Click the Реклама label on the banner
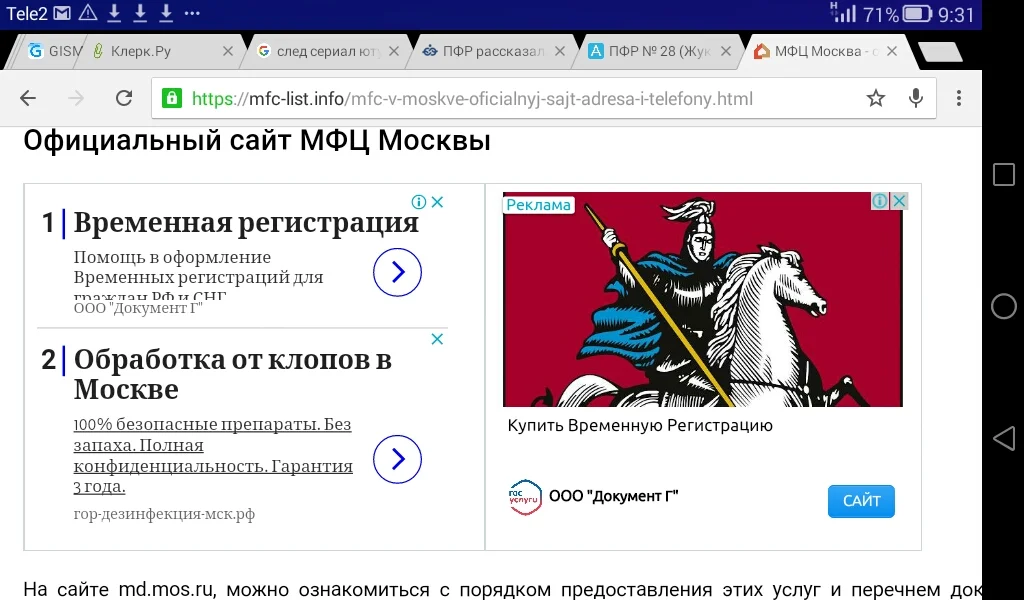1024x600 pixels. click(x=538, y=205)
